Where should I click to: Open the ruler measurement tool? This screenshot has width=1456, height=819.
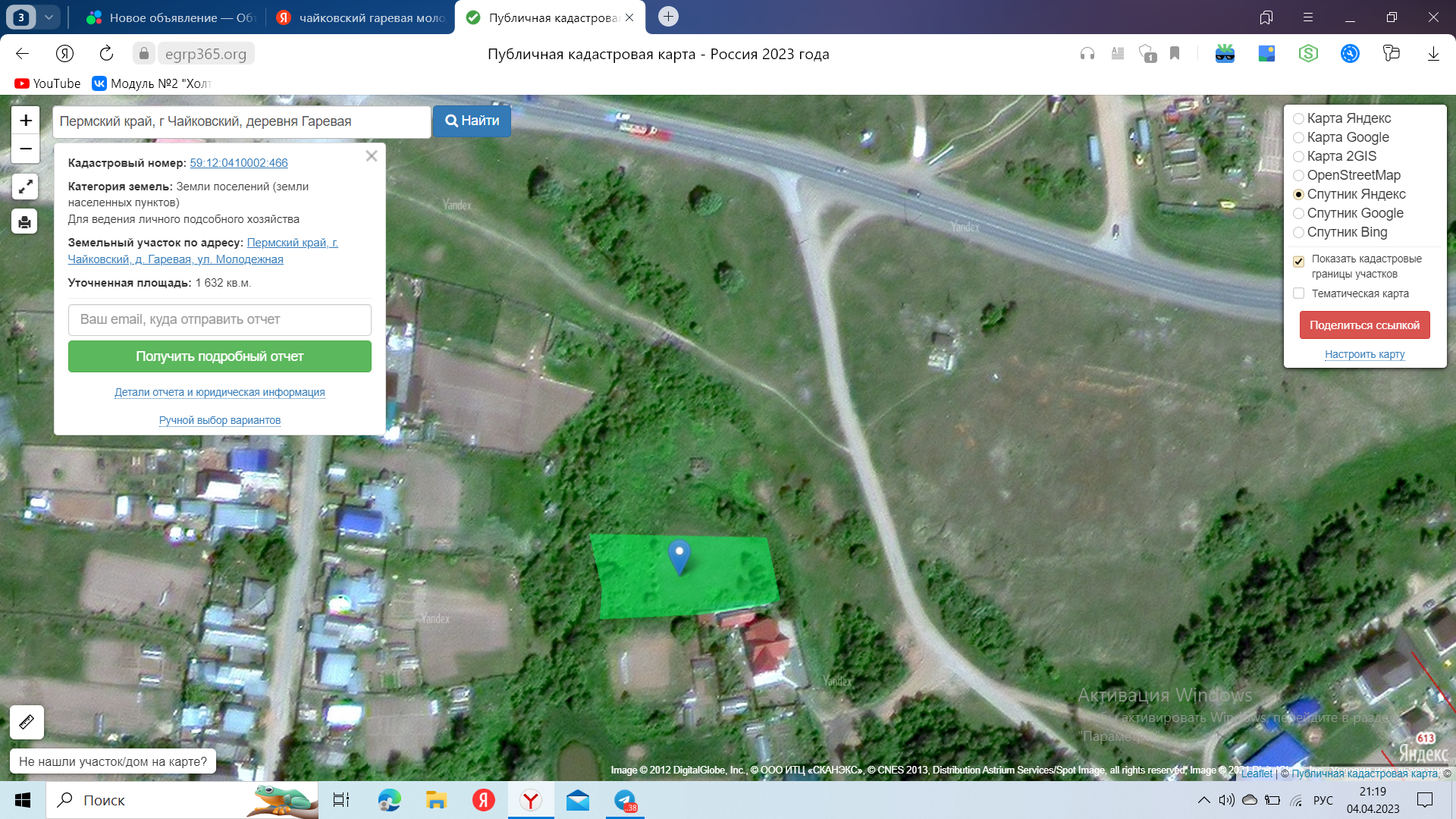pos(27,722)
